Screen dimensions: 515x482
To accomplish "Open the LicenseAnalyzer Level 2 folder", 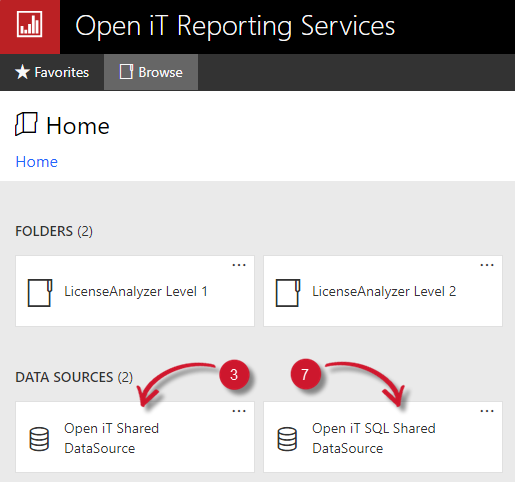I will (x=383, y=291).
